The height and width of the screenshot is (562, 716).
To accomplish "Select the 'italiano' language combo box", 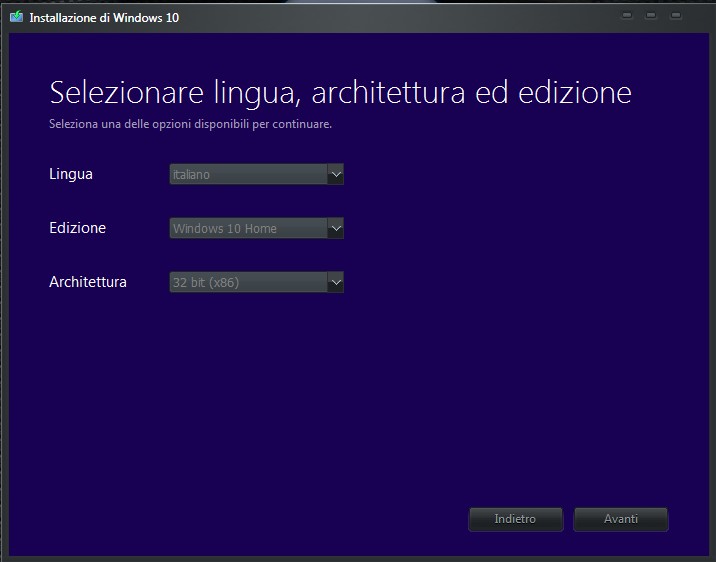I will point(257,174).
